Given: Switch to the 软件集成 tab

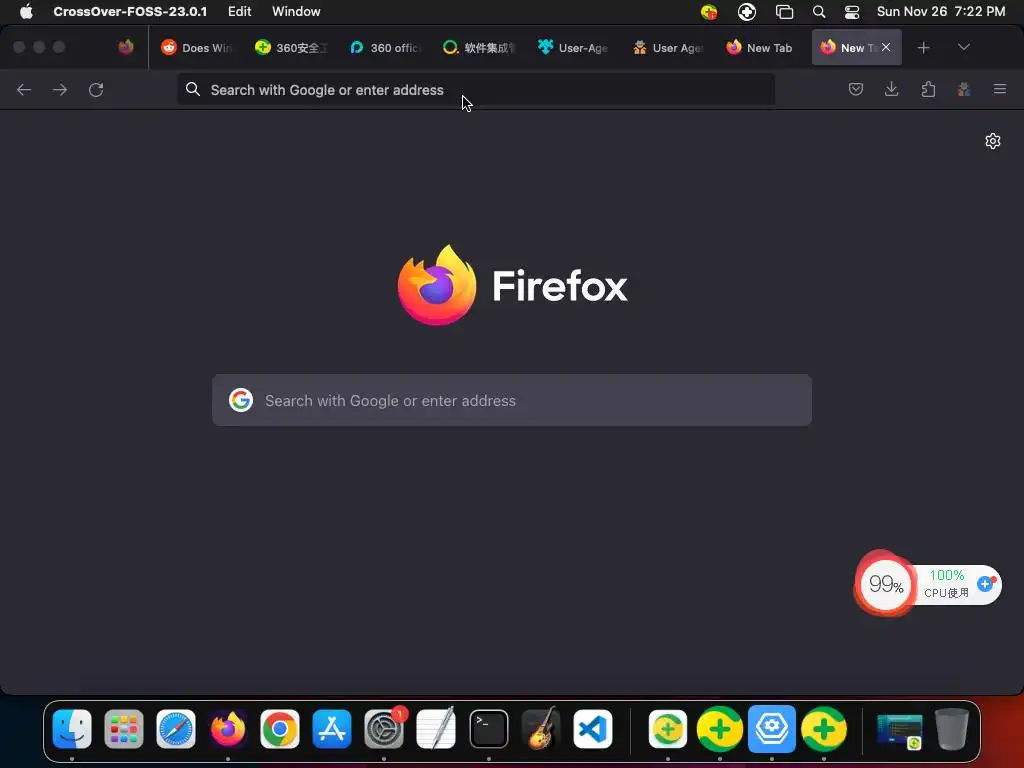Looking at the screenshot, I should [479, 48].
